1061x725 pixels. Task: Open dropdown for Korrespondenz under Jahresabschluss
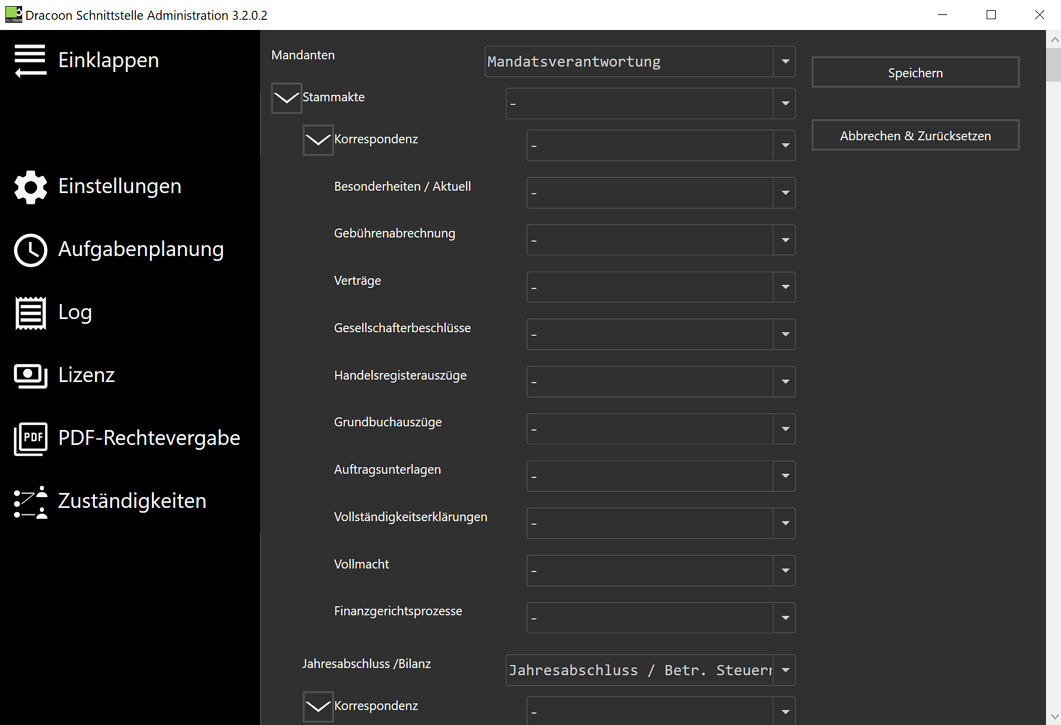[x=660, y=711]
